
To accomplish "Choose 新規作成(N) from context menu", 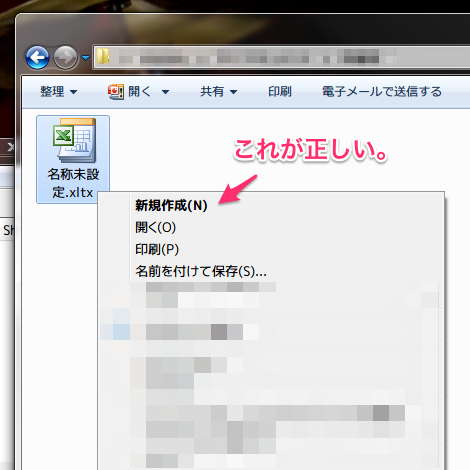I will point(171,205).
